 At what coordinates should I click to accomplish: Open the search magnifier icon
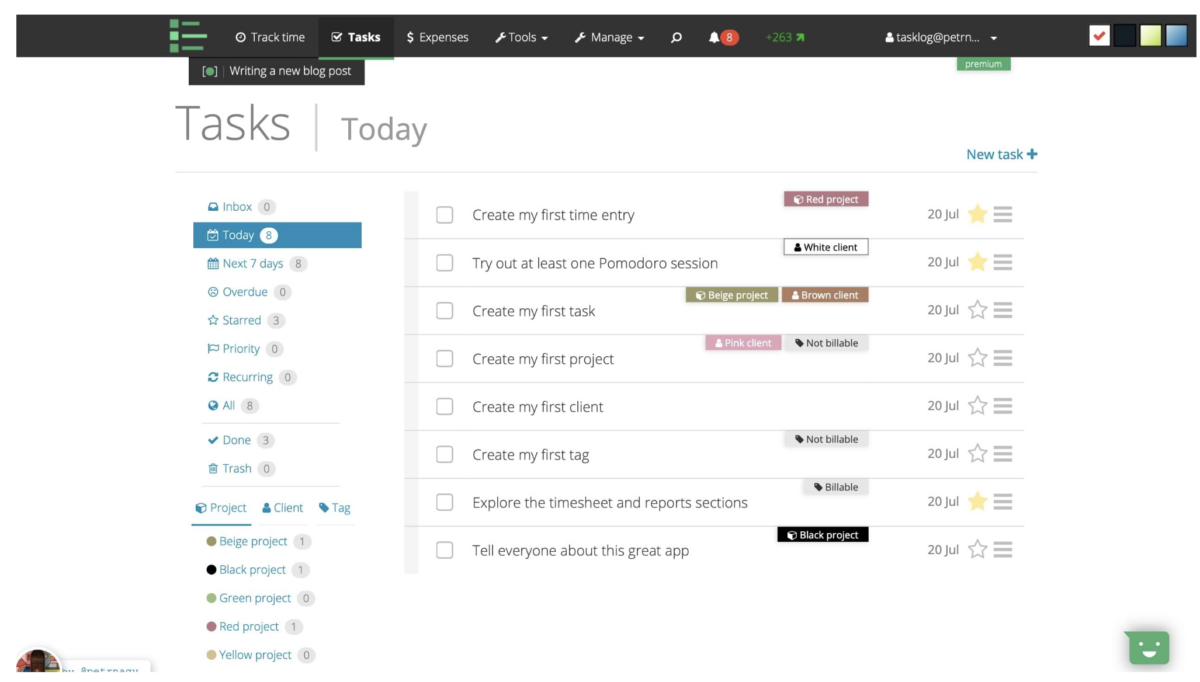[x=676, y=37]
